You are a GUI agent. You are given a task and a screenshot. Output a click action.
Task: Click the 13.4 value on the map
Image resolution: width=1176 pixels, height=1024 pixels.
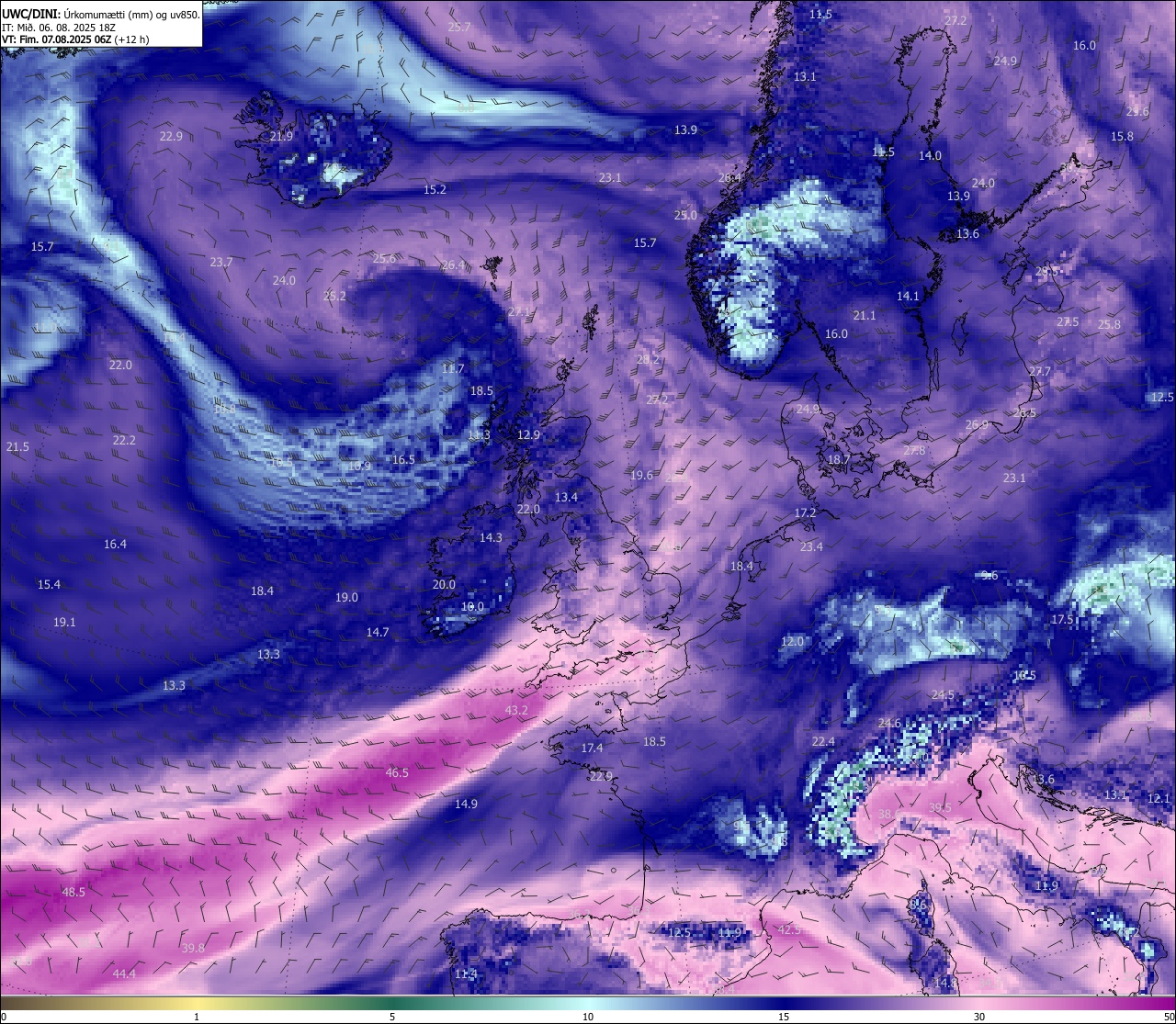pos(566,497)
